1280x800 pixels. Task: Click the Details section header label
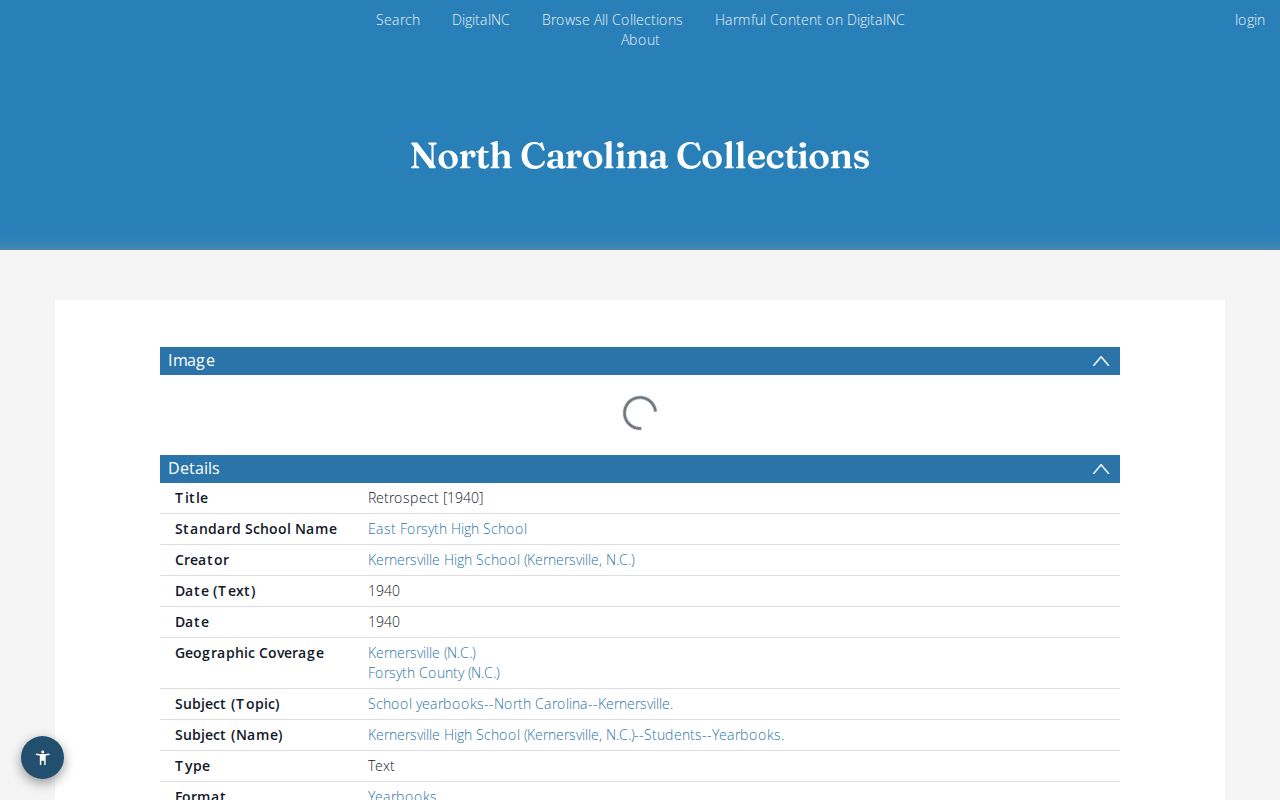[x=194, y=469]
